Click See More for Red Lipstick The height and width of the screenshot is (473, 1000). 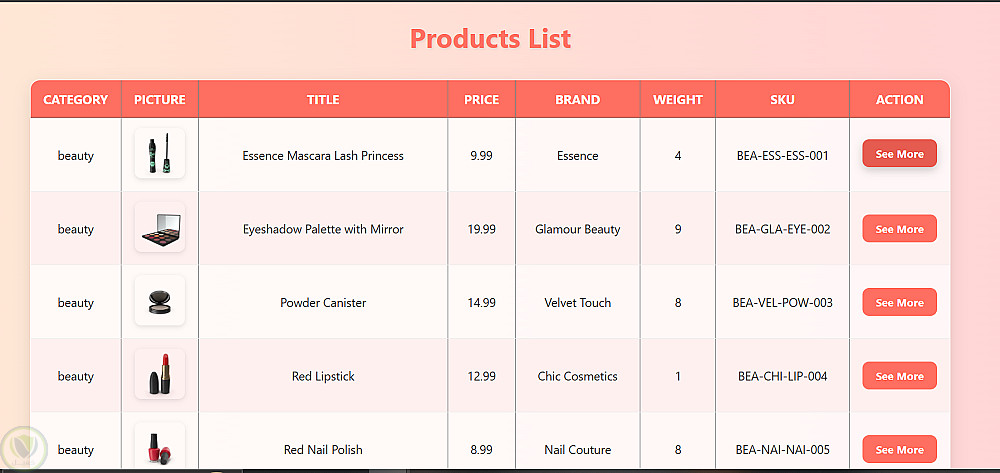899,376
